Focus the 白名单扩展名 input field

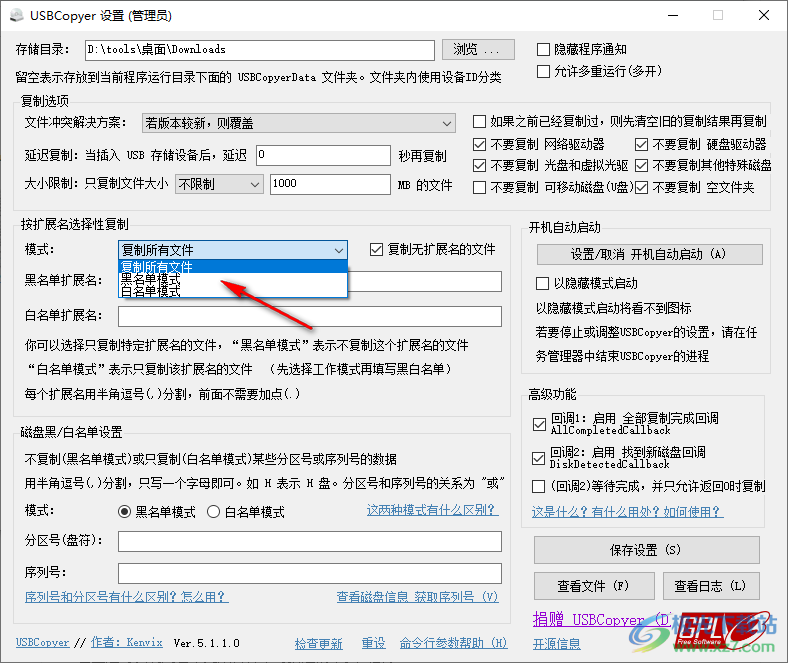coord(310,317)
